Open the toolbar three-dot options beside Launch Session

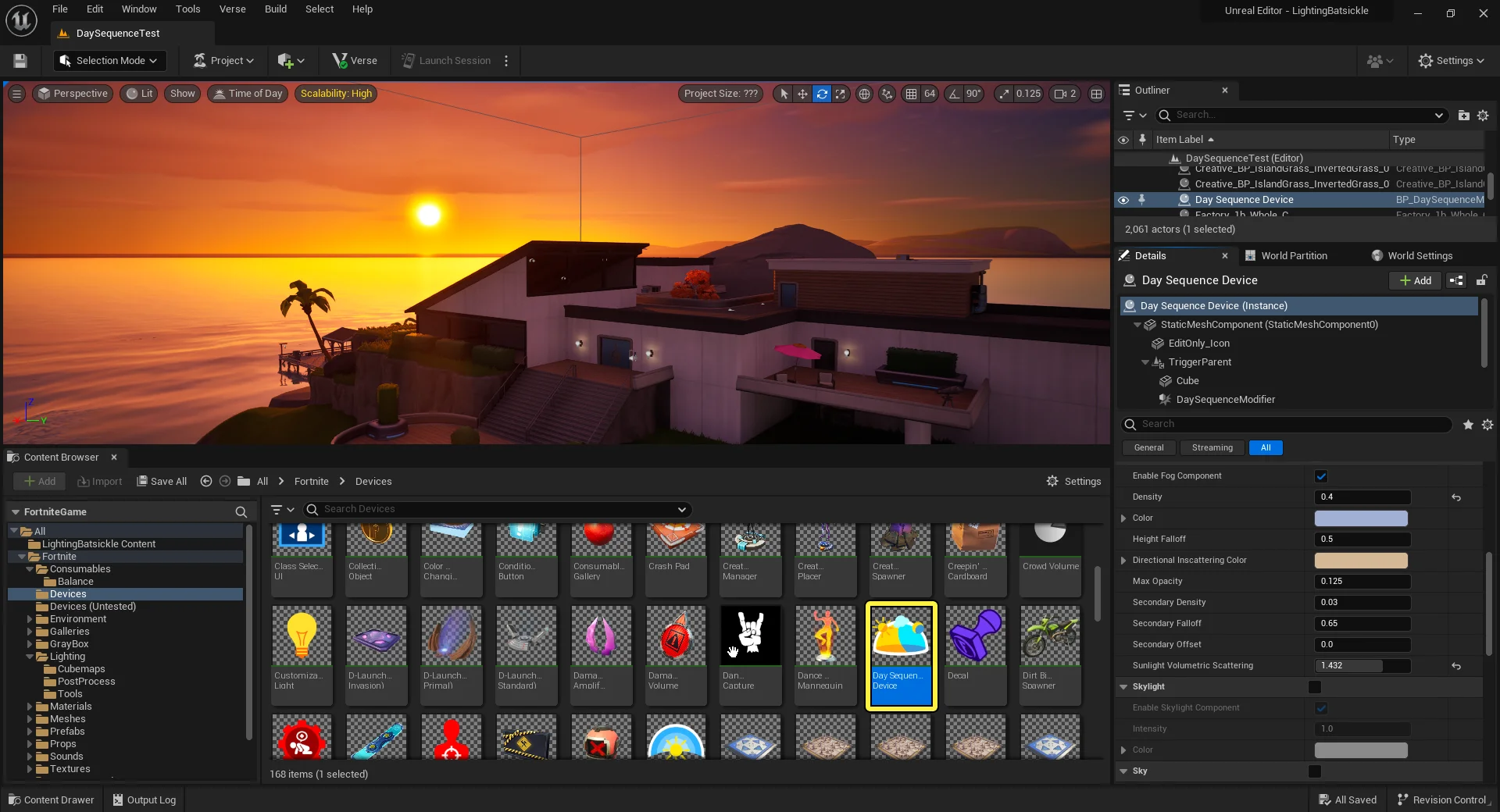506,61
